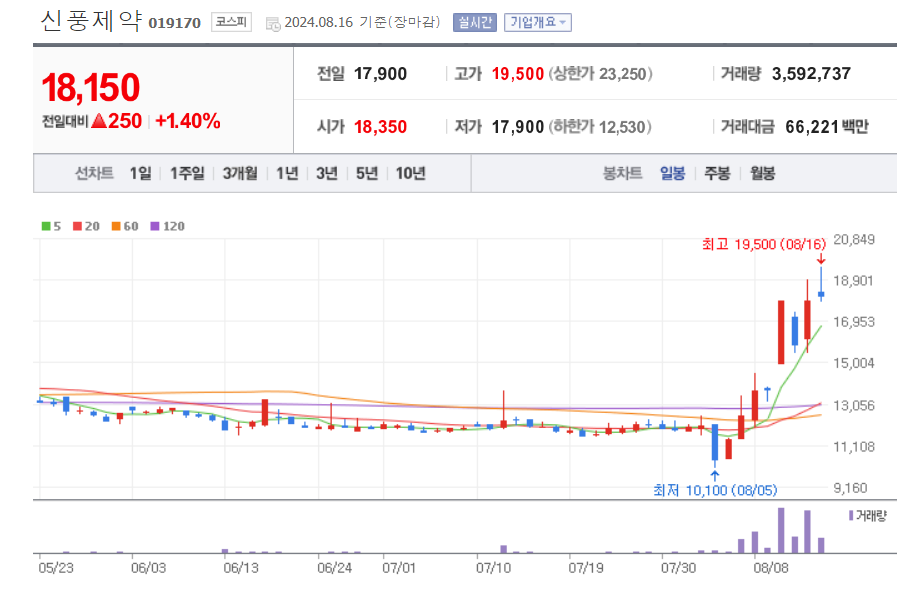Click the +1.40% change percentage

[x=188, y=121]
